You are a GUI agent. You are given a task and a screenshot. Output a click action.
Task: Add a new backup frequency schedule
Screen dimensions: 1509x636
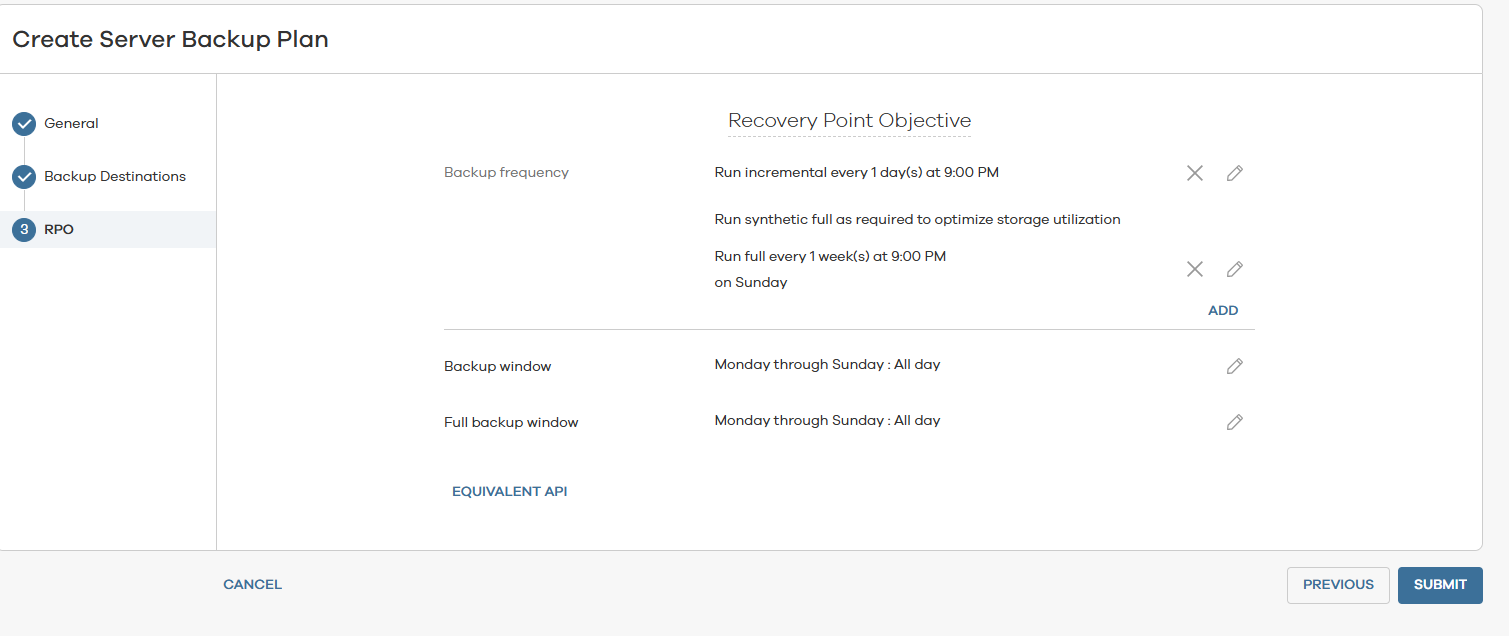(x=1223, y=310)
